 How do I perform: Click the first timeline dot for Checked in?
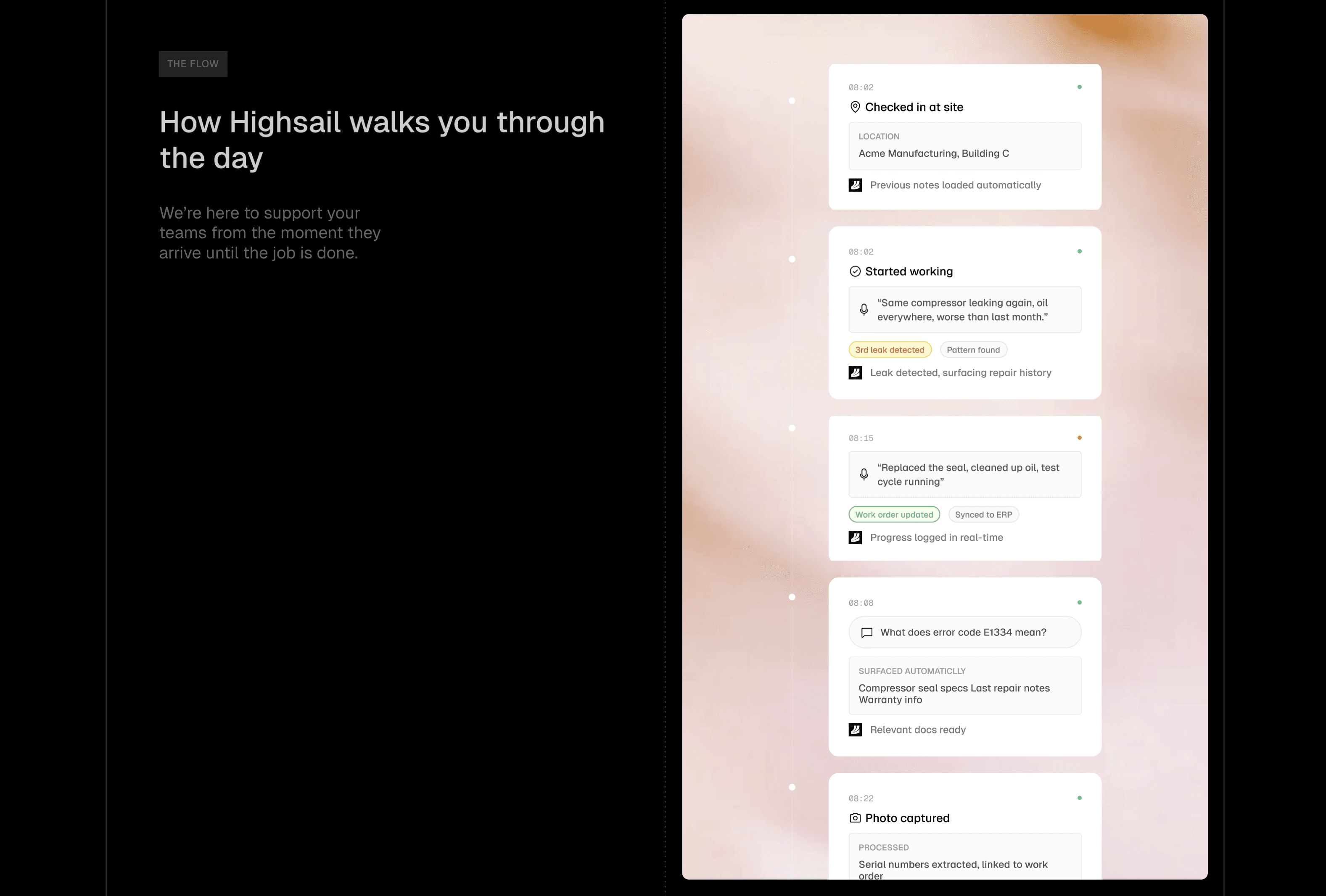(791, 101)
